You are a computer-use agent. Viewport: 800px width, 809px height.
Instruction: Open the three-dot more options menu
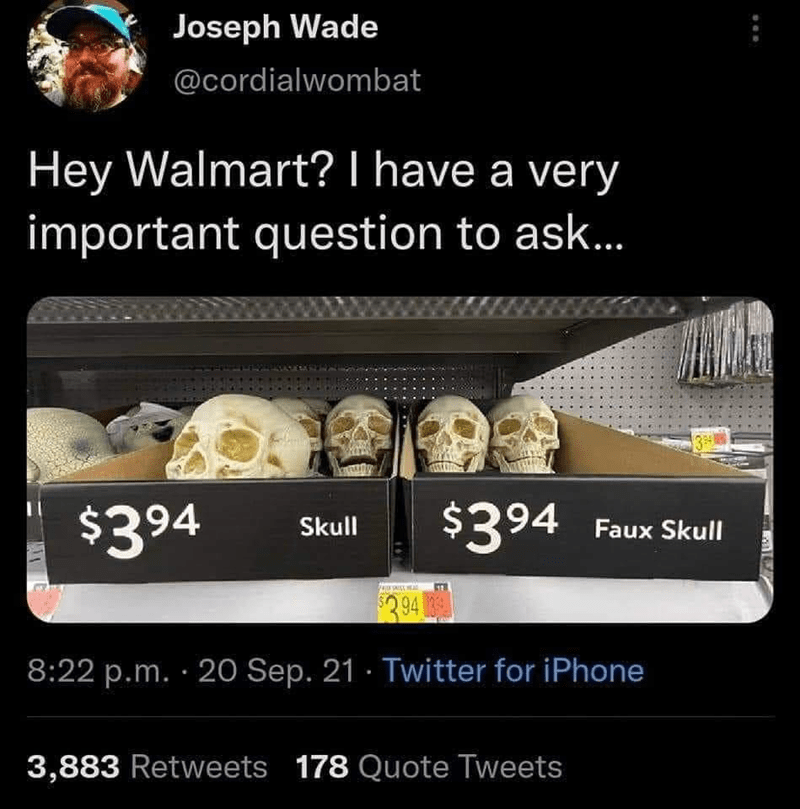(755, 28)
